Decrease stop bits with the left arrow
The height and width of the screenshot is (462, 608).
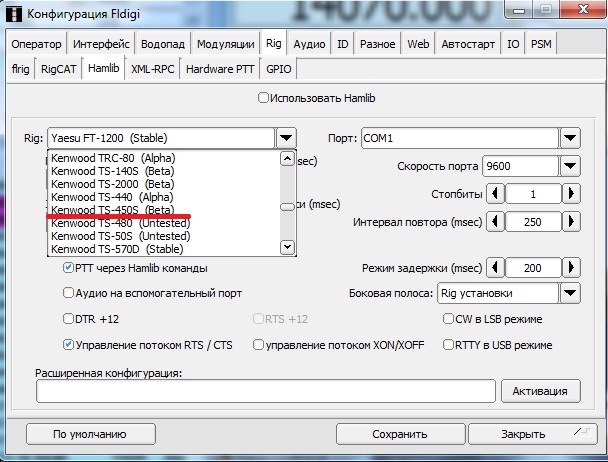[492, 194]
